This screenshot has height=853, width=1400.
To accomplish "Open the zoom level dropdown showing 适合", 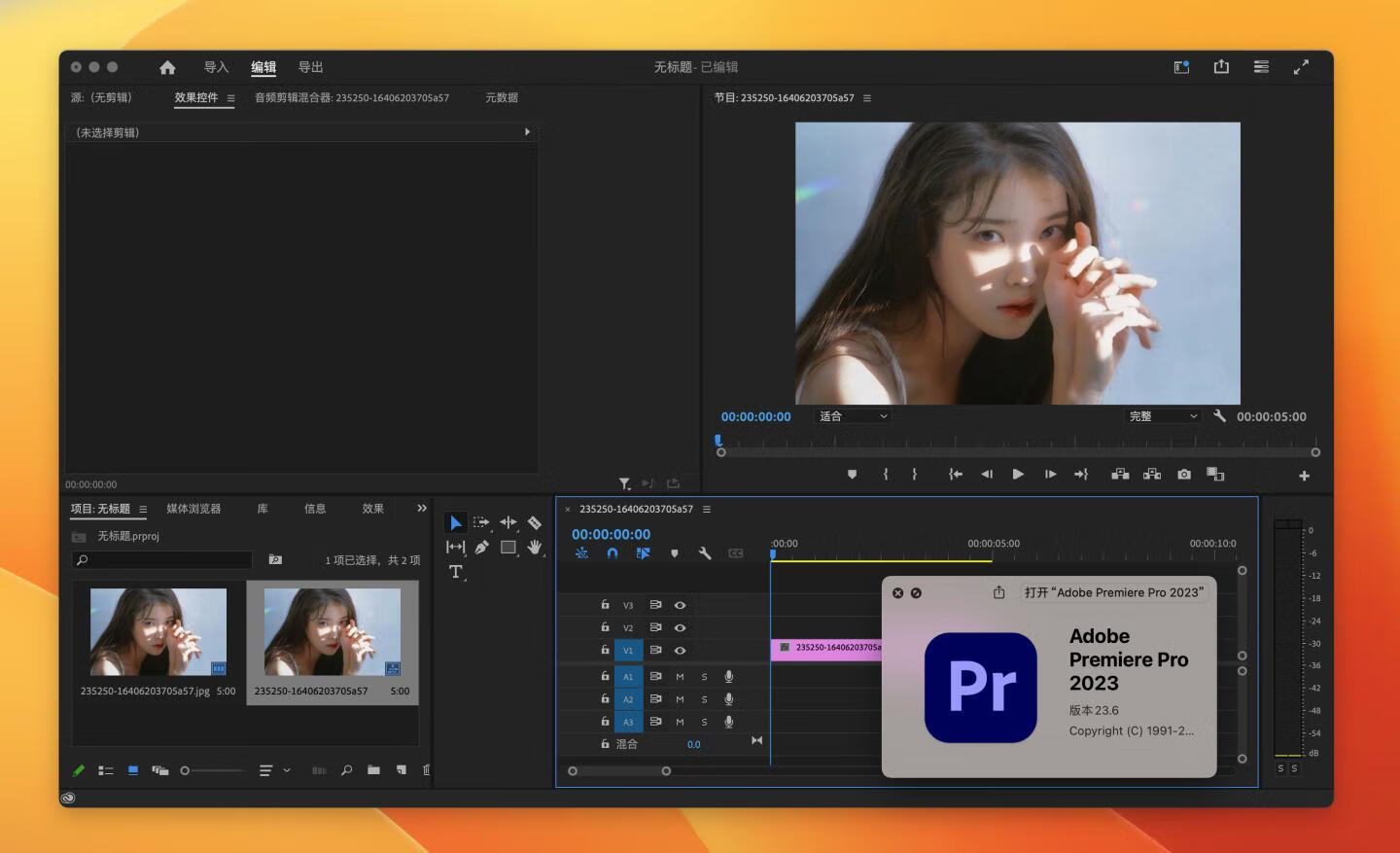I will pyautogui.click(x=852, y=416).
